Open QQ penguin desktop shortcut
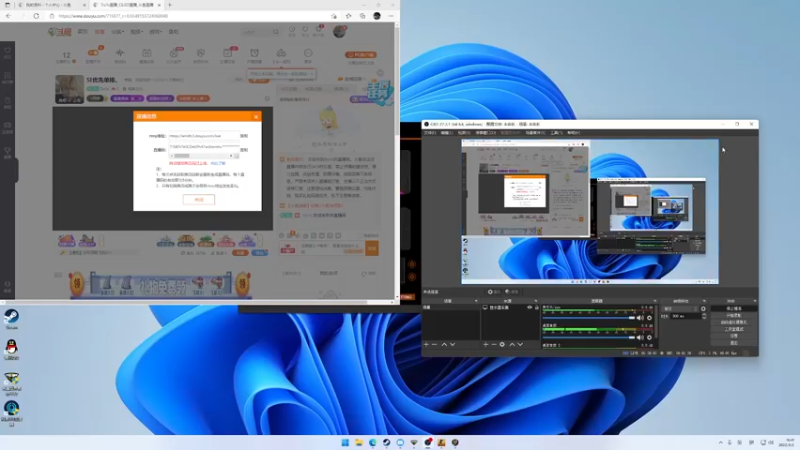This screenshot has height=450, width=800. tap(11, 349)
